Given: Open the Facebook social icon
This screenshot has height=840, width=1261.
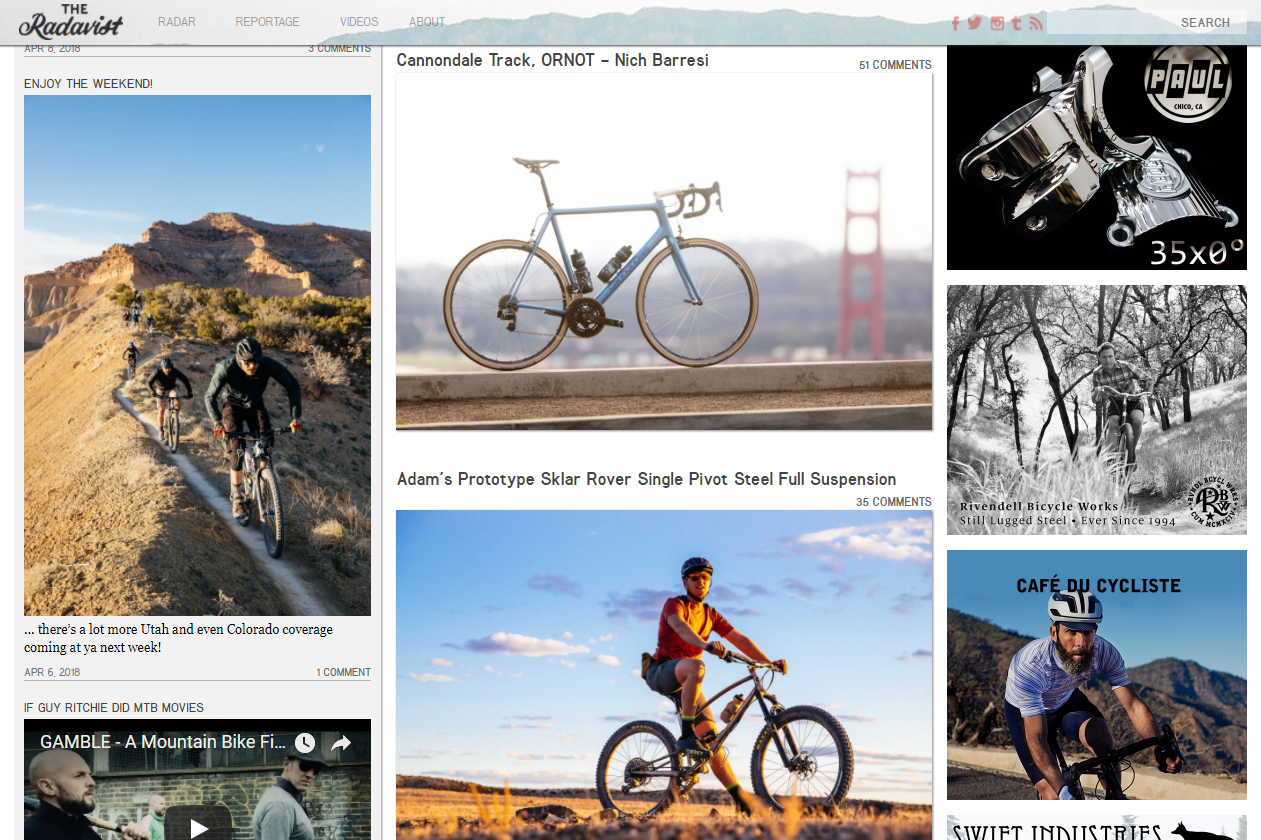Looking at the screenshot, I should pos(955,23).
